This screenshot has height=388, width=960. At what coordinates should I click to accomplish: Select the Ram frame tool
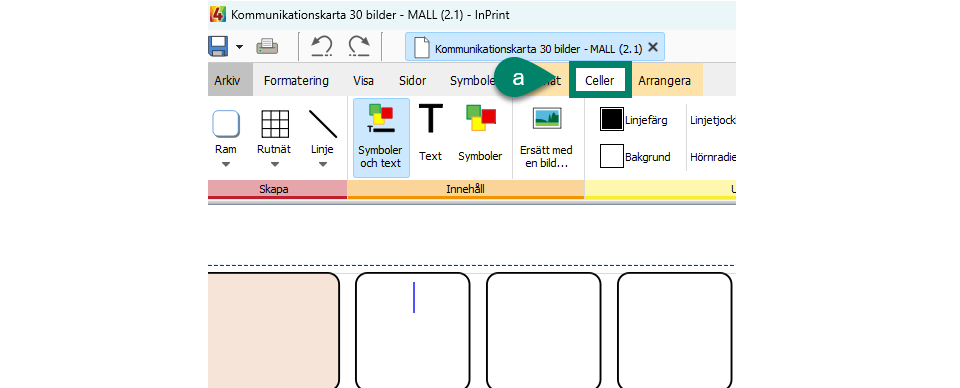(x=226, y=132)
